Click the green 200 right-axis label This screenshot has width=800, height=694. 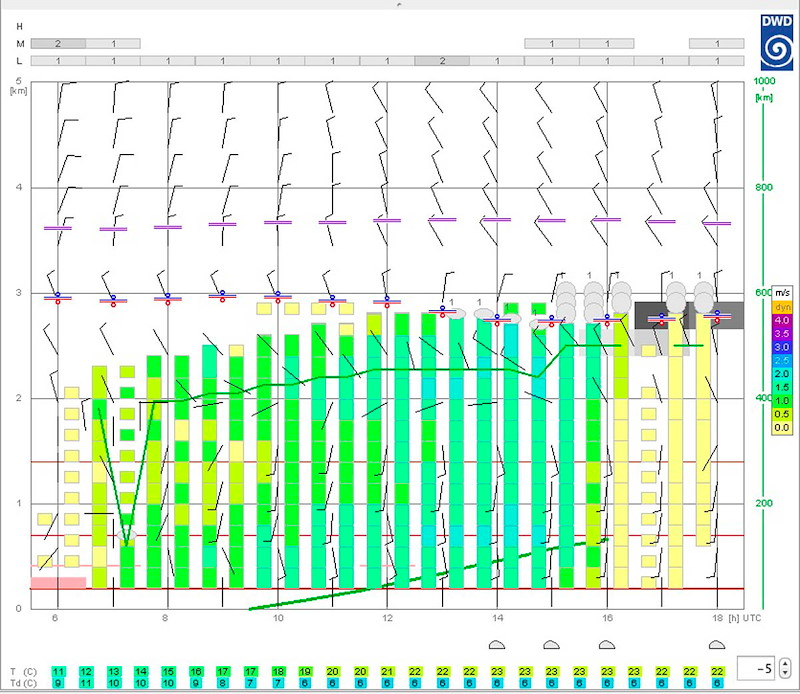[764, 503]
